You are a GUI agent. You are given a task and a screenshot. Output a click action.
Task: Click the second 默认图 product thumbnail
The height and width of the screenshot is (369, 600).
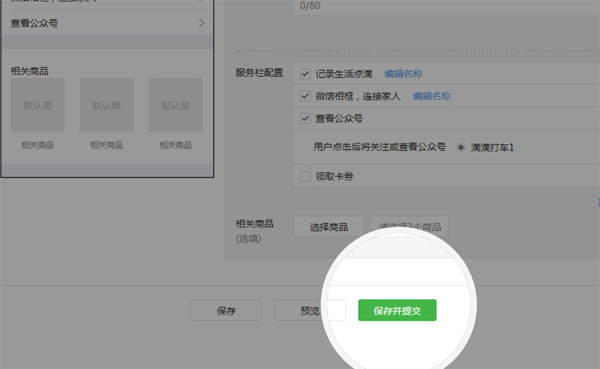(x=106, y=105)
